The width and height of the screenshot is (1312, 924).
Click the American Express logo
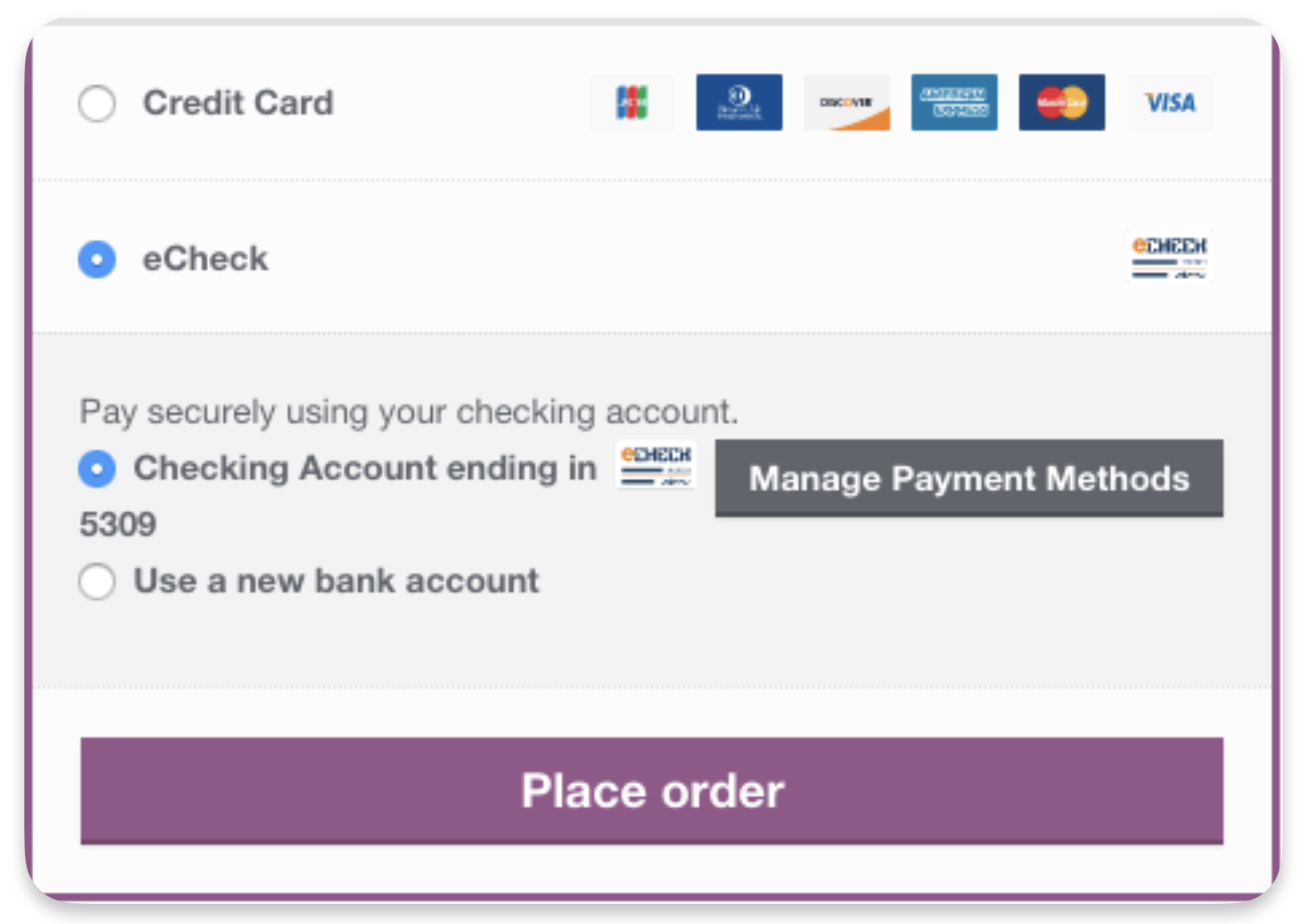pyautogui.click(x=954, y=102)
